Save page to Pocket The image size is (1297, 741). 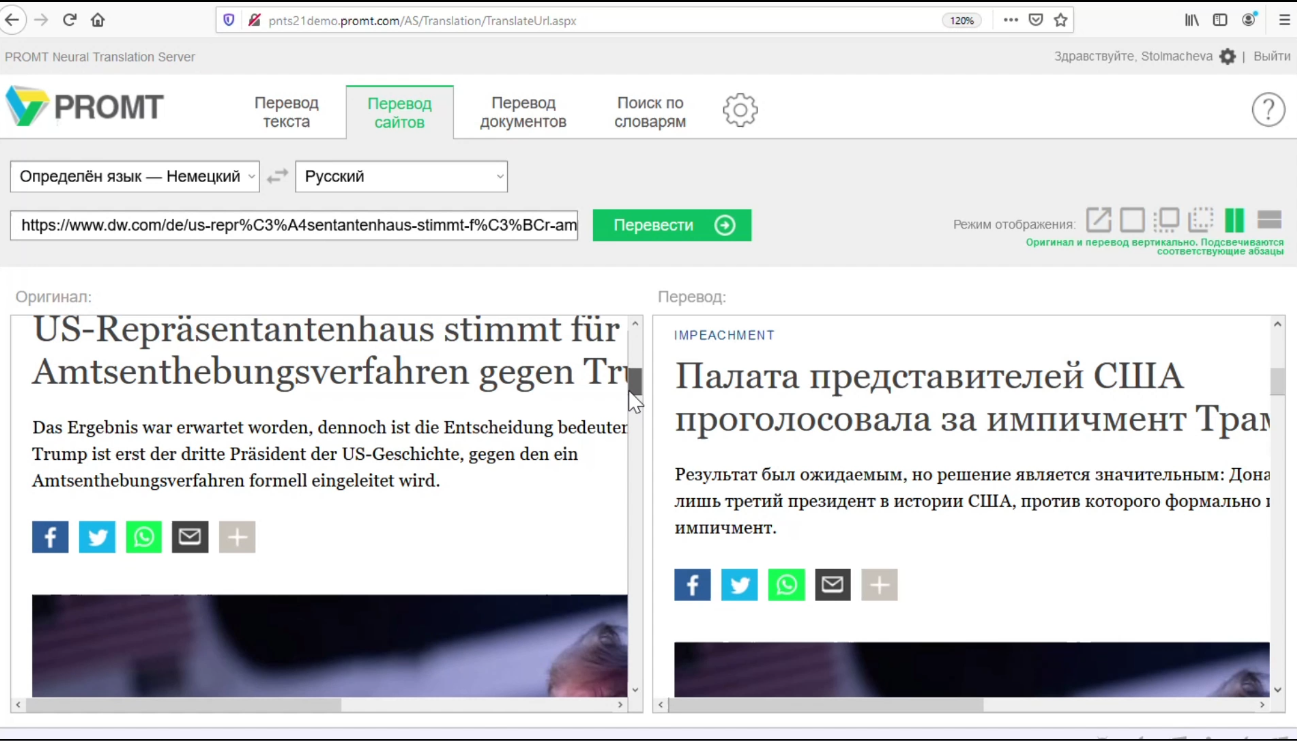pos(1036,20)
